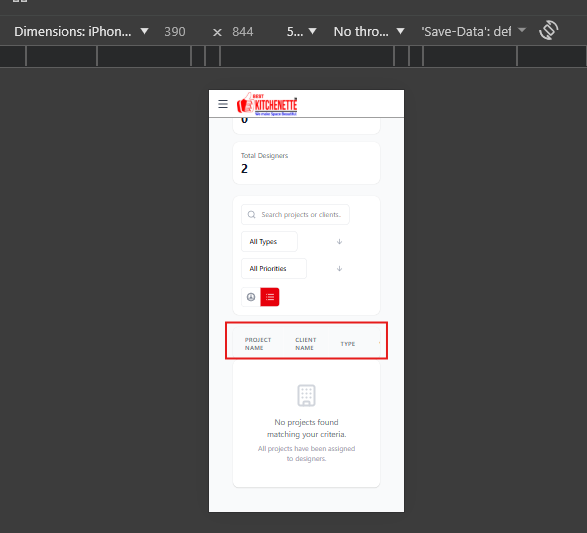This screenshot has height=533, width=587.
Task: Click the TYPE column header
Action: tap(348, 344)
